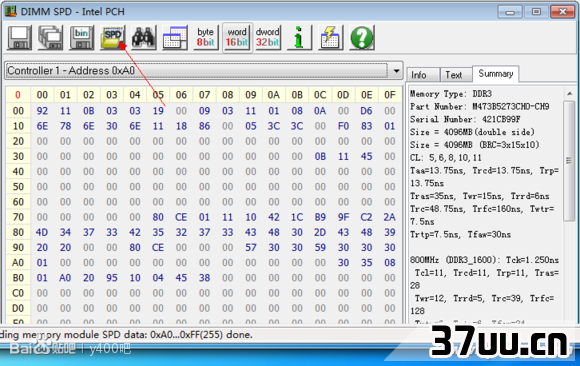
Task: Open the Controller 1 address dropdown
Action: (x=396, y=71)
